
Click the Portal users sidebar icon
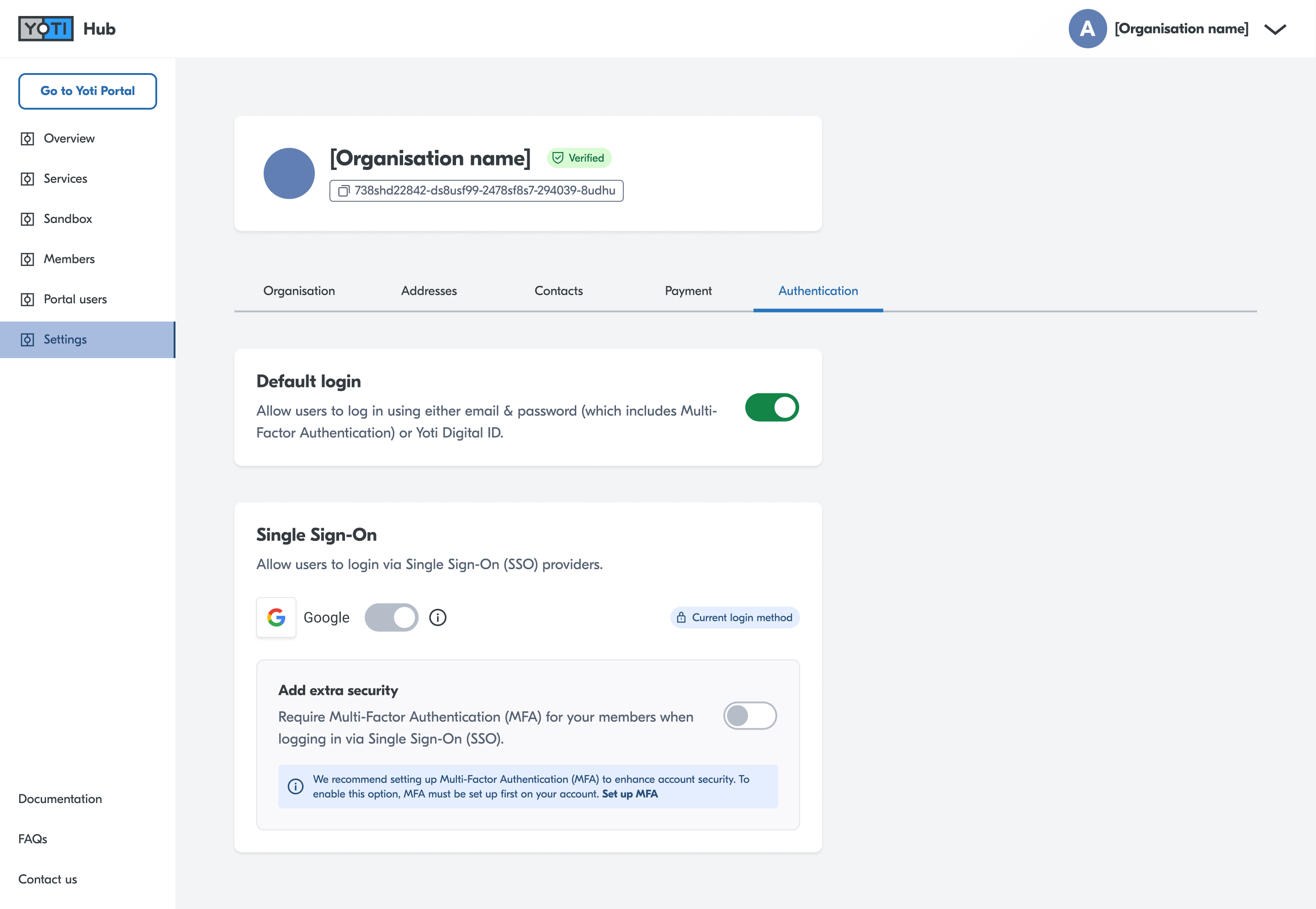tap(27, 300)
